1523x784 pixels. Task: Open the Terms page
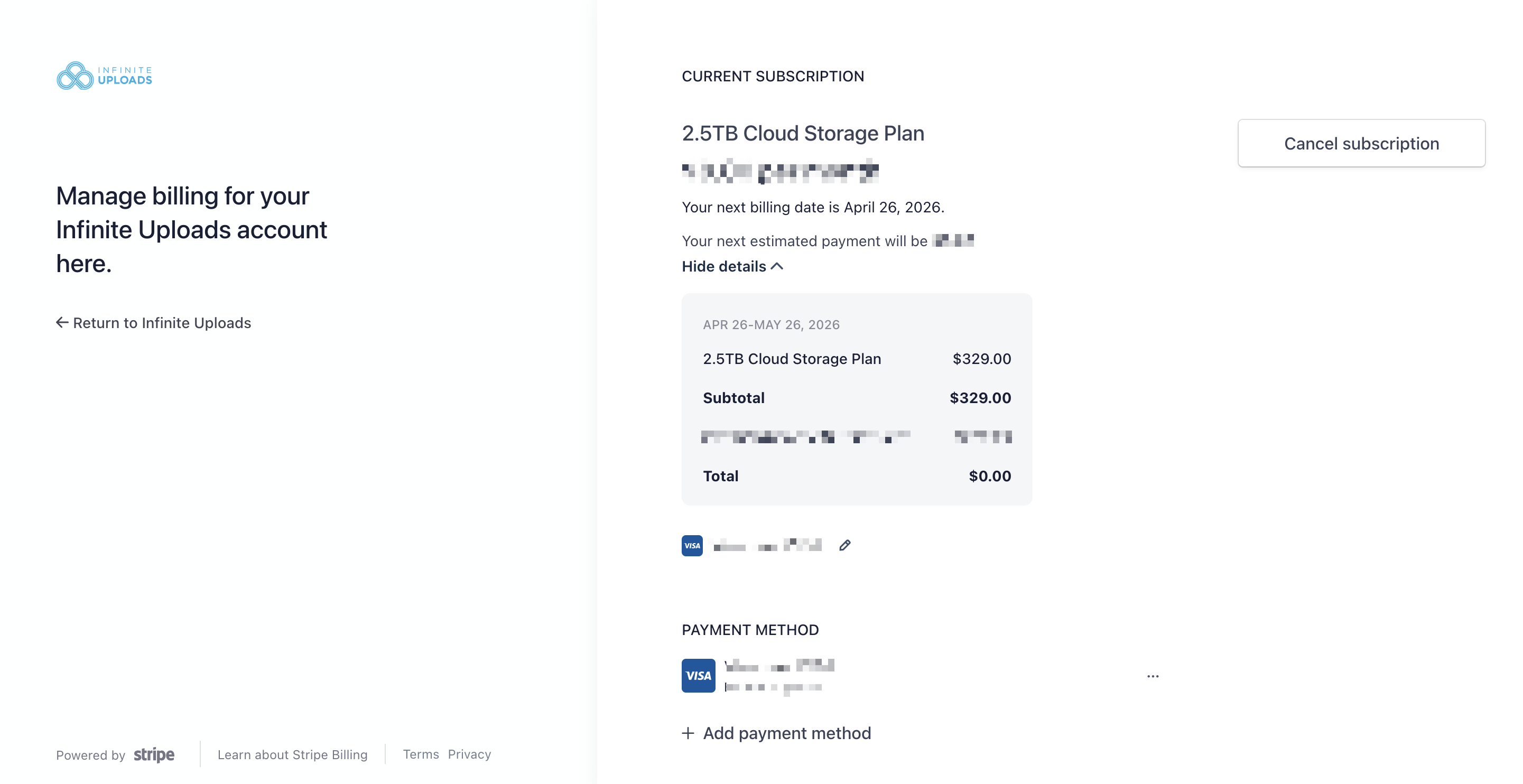pos(420,754)
